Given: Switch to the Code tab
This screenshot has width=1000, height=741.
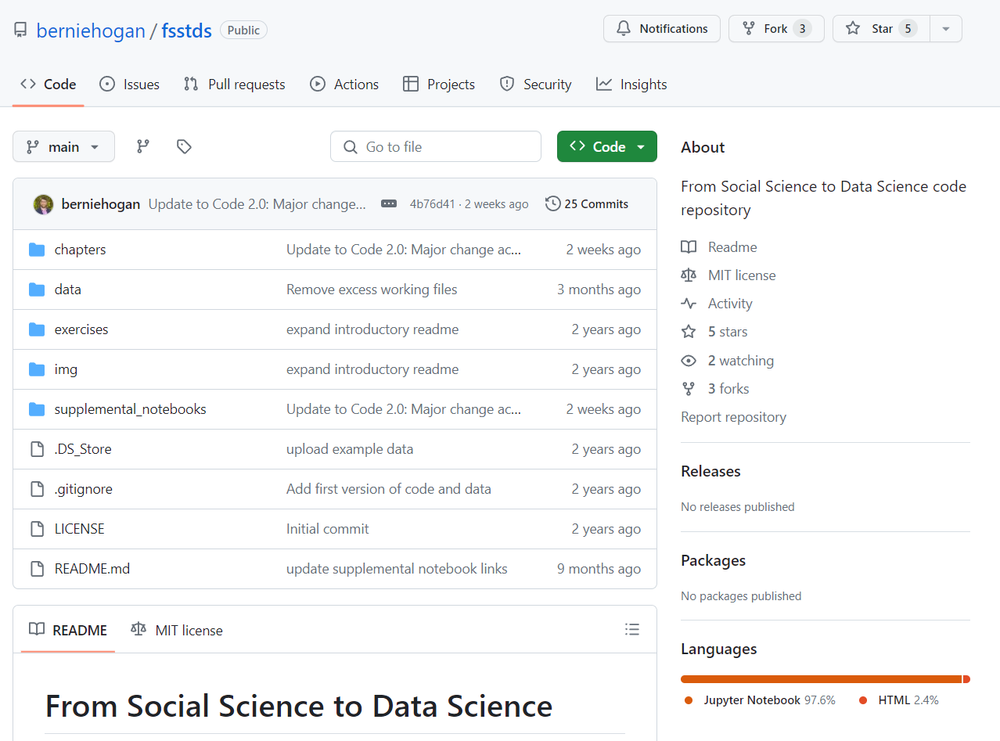Looking at the screenshot, I should (x=48, y=84).
